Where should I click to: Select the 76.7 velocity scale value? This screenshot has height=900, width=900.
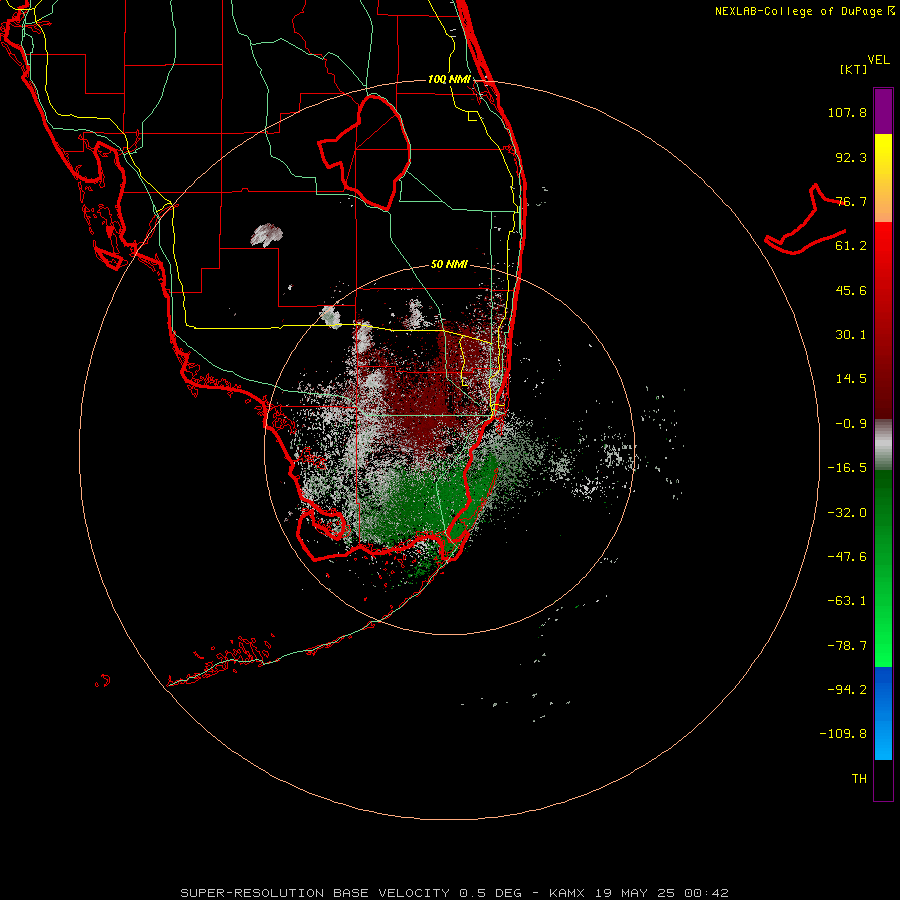[x=851, y=201]
